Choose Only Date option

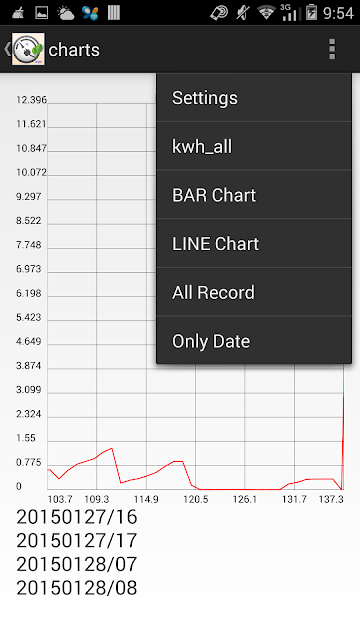coord(254,341)
